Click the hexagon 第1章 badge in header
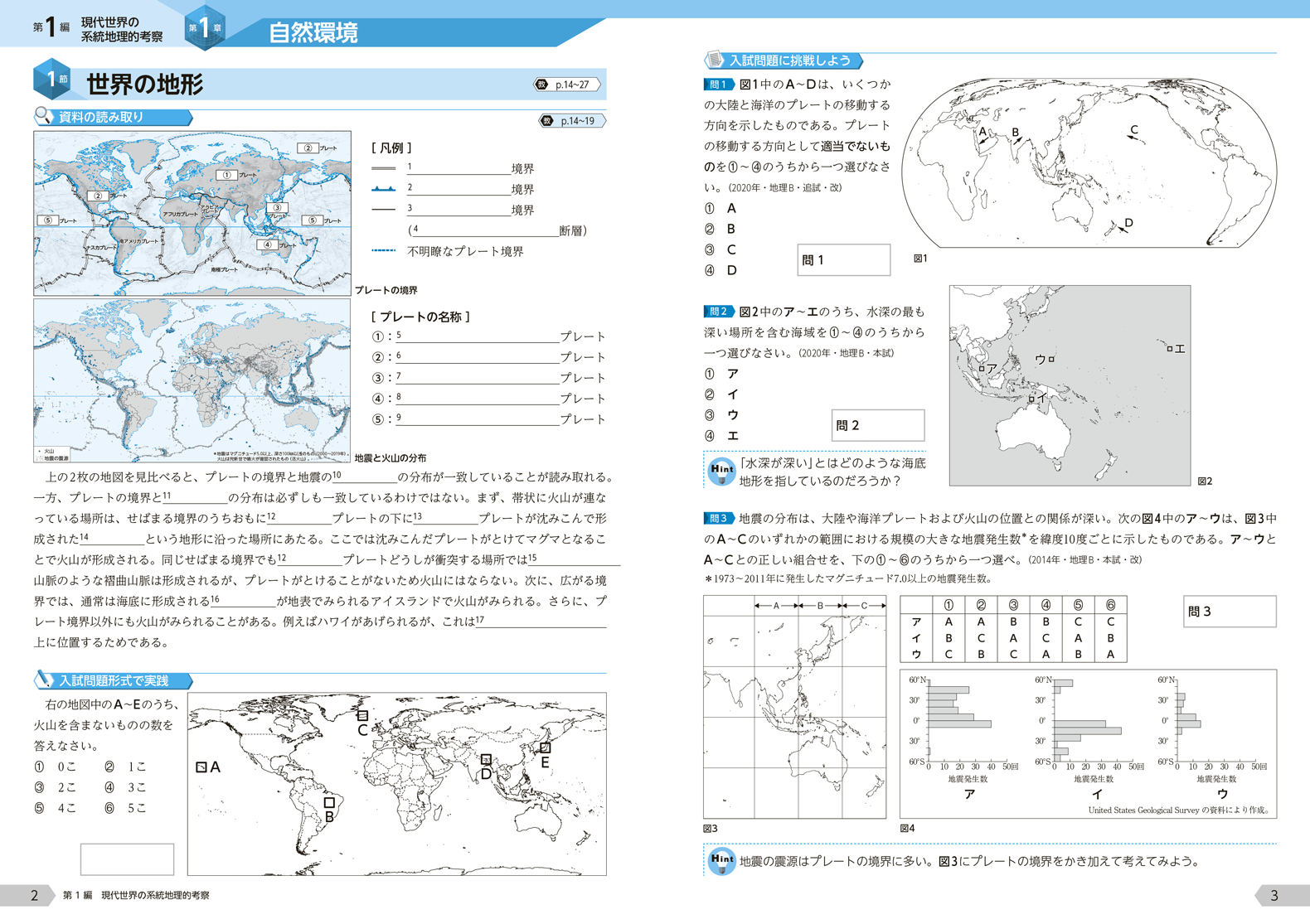Screen dimensions: 1310x924 pos(204,28)
